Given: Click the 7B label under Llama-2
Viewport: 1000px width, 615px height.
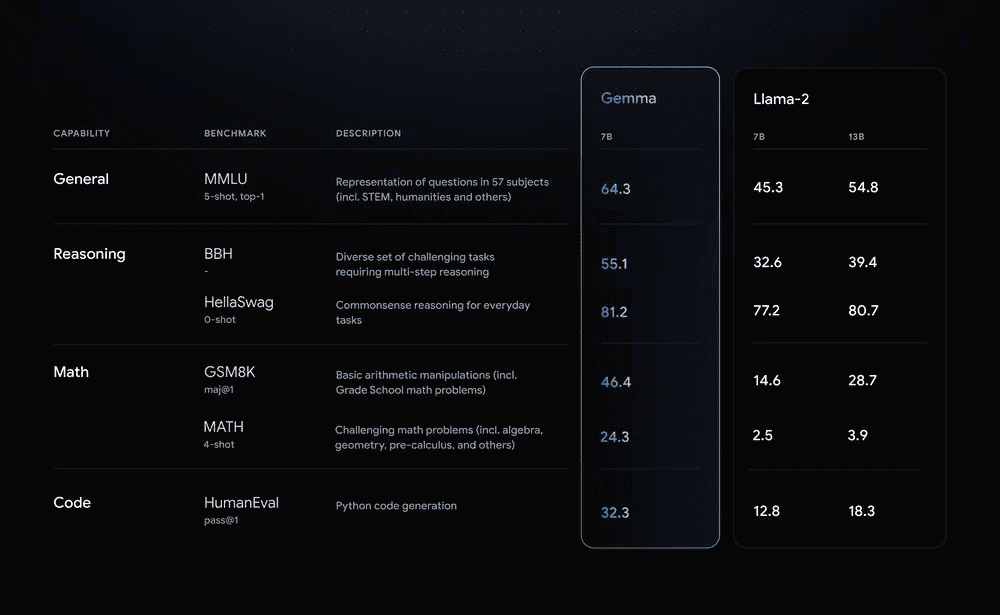Looking at the screenshot, I should (x=759, y=137).
